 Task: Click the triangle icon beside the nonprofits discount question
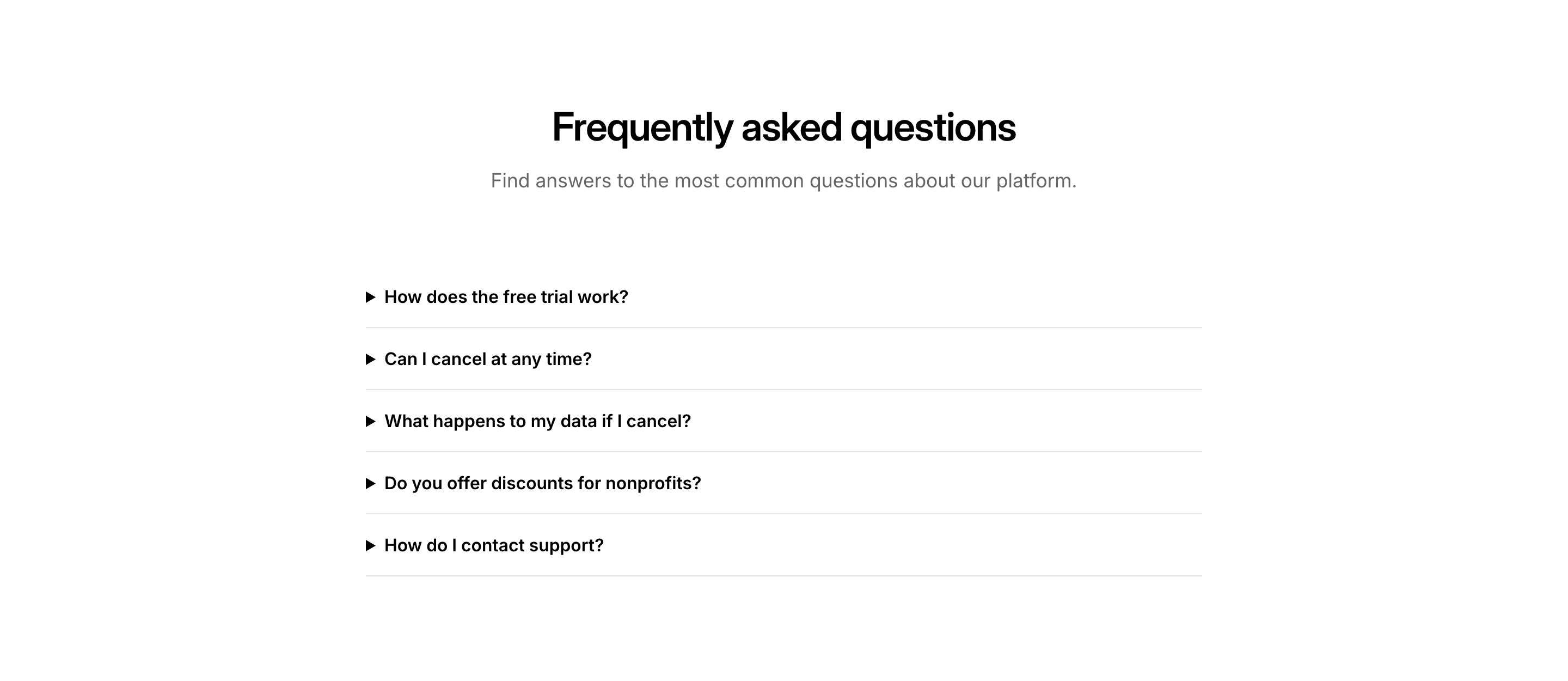[x=370, y=484]
